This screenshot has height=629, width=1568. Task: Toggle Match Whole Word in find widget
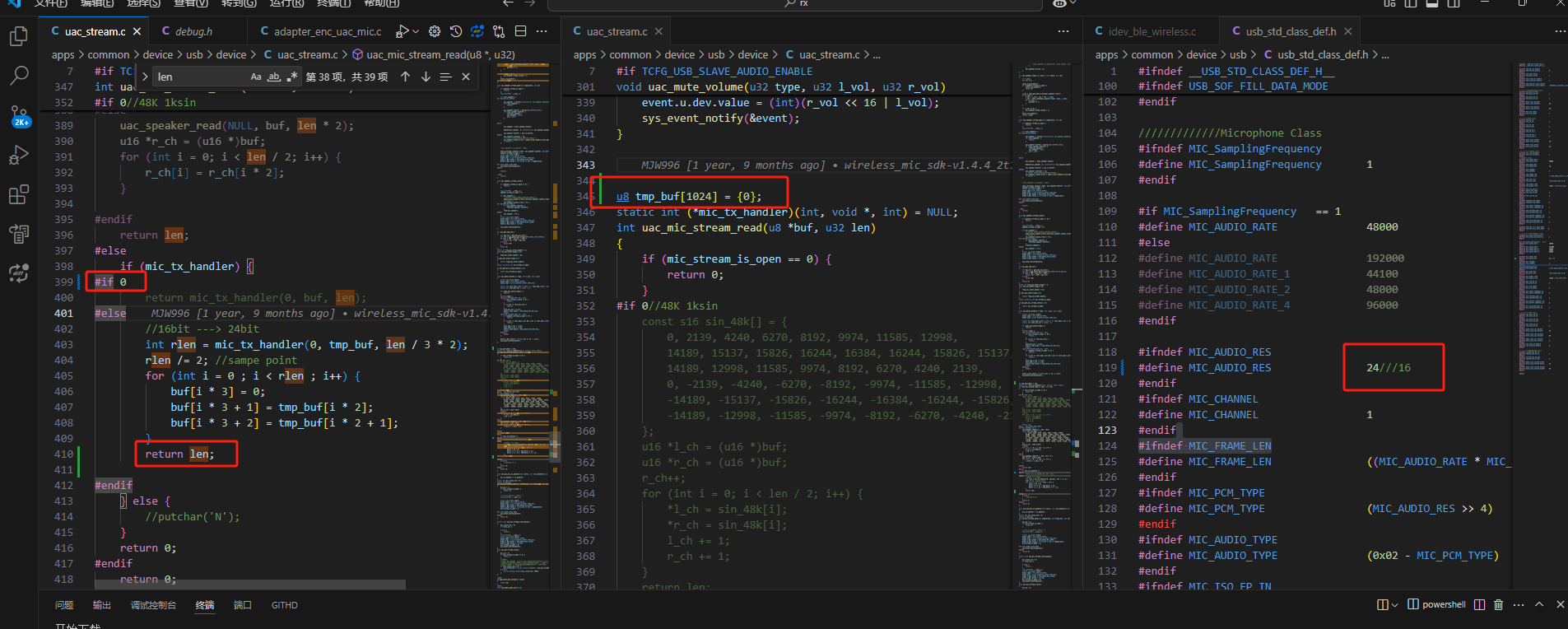274,77
